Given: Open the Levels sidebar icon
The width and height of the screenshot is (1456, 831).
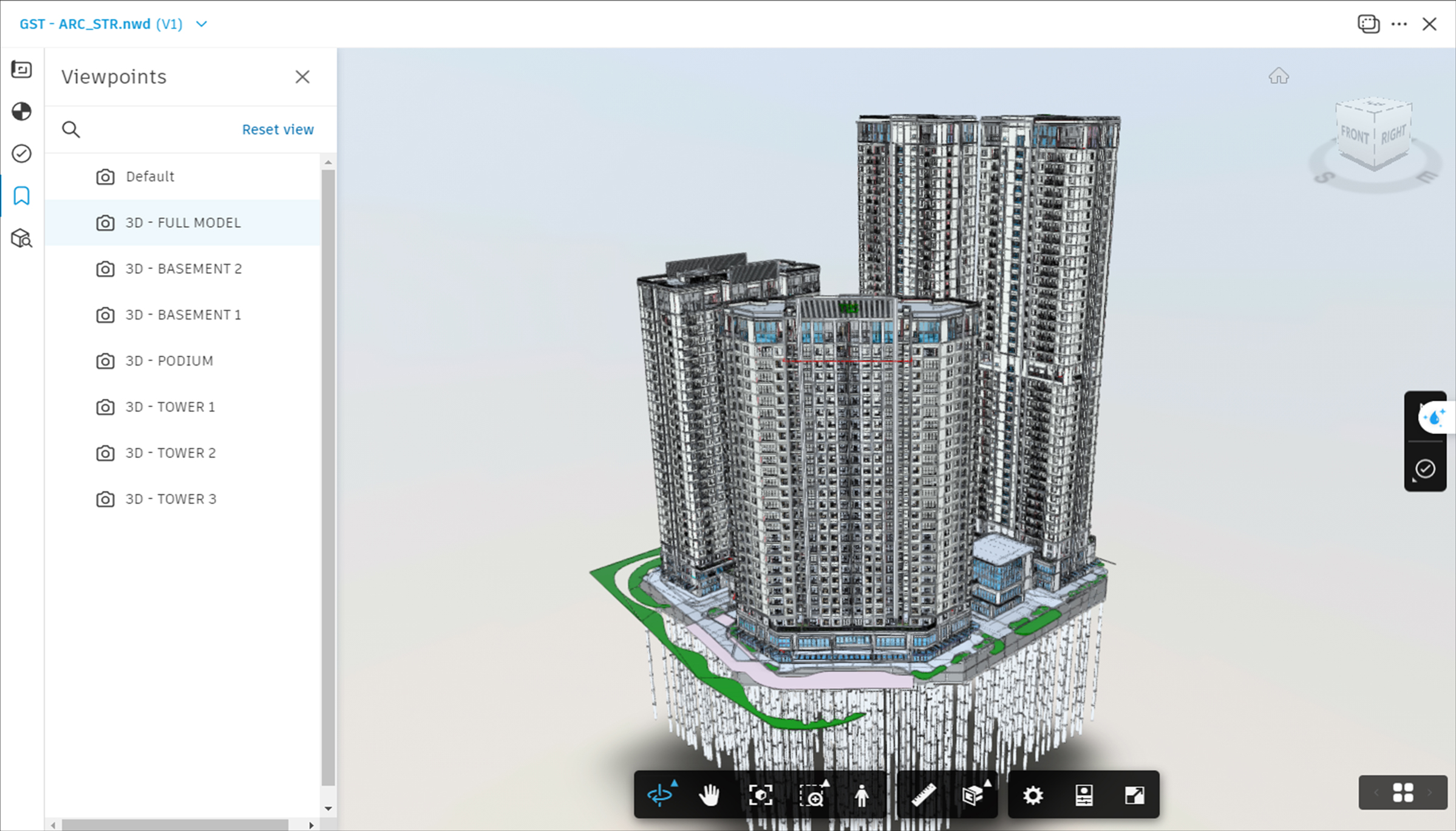Looking at the screenshot, I should point(21,111).
